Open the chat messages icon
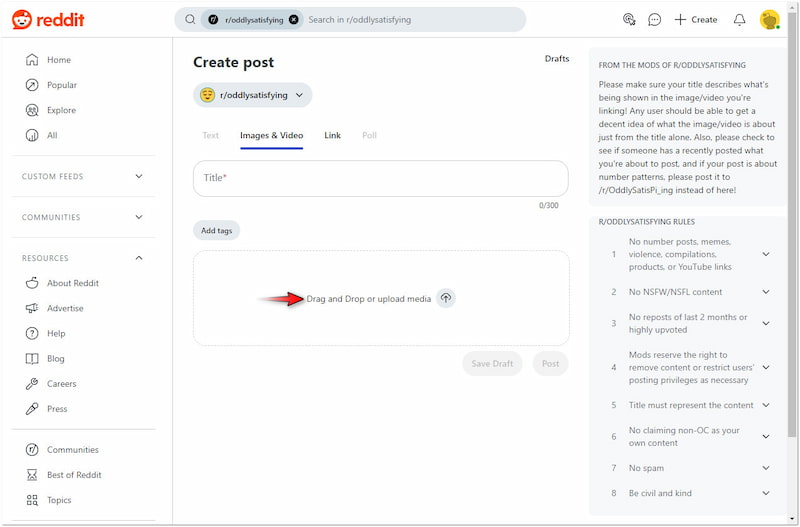 (x=655, y=19)
